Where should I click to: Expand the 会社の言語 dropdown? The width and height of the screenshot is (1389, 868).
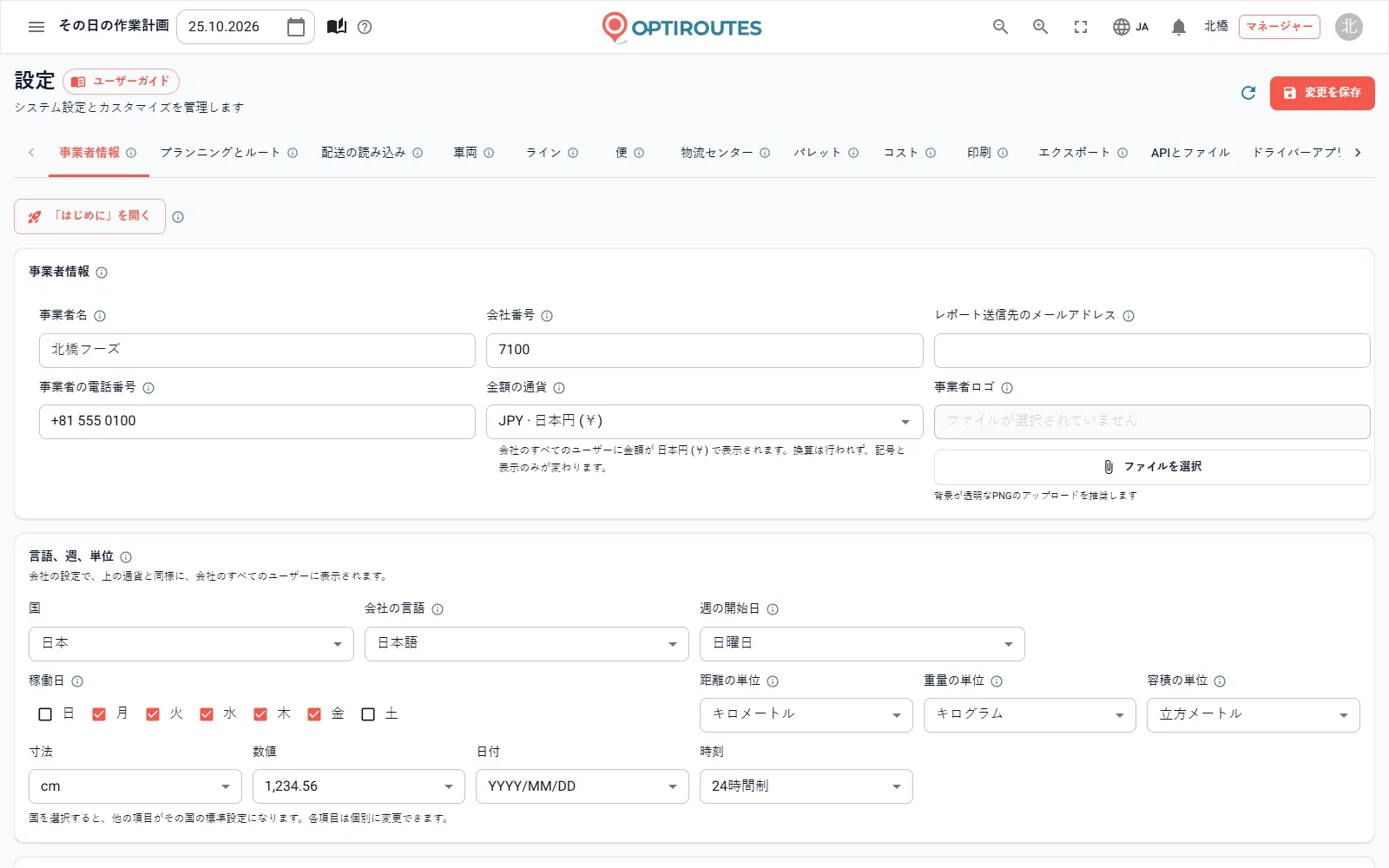(x=527, y=644)
